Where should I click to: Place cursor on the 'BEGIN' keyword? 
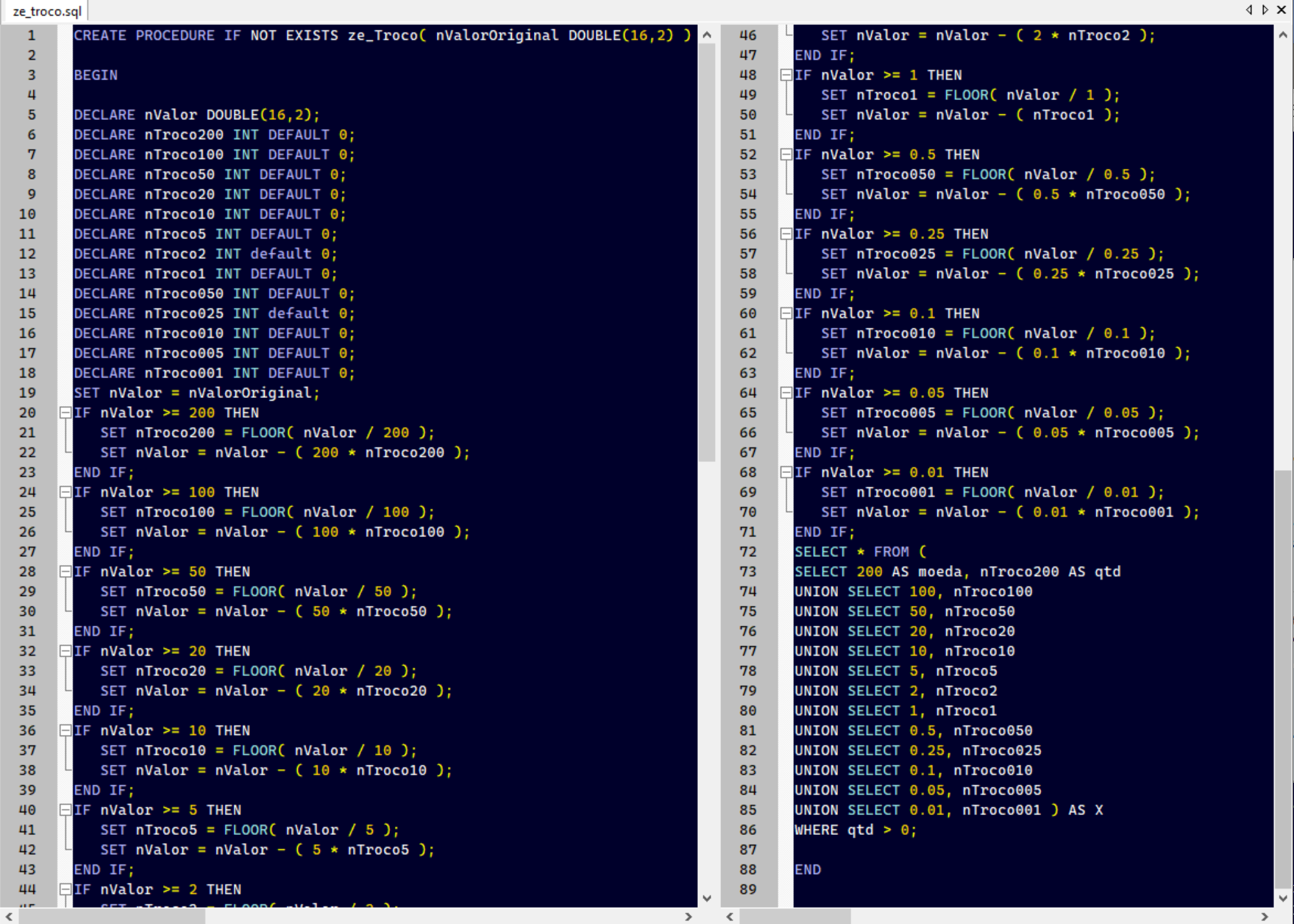tap(96, 75)
